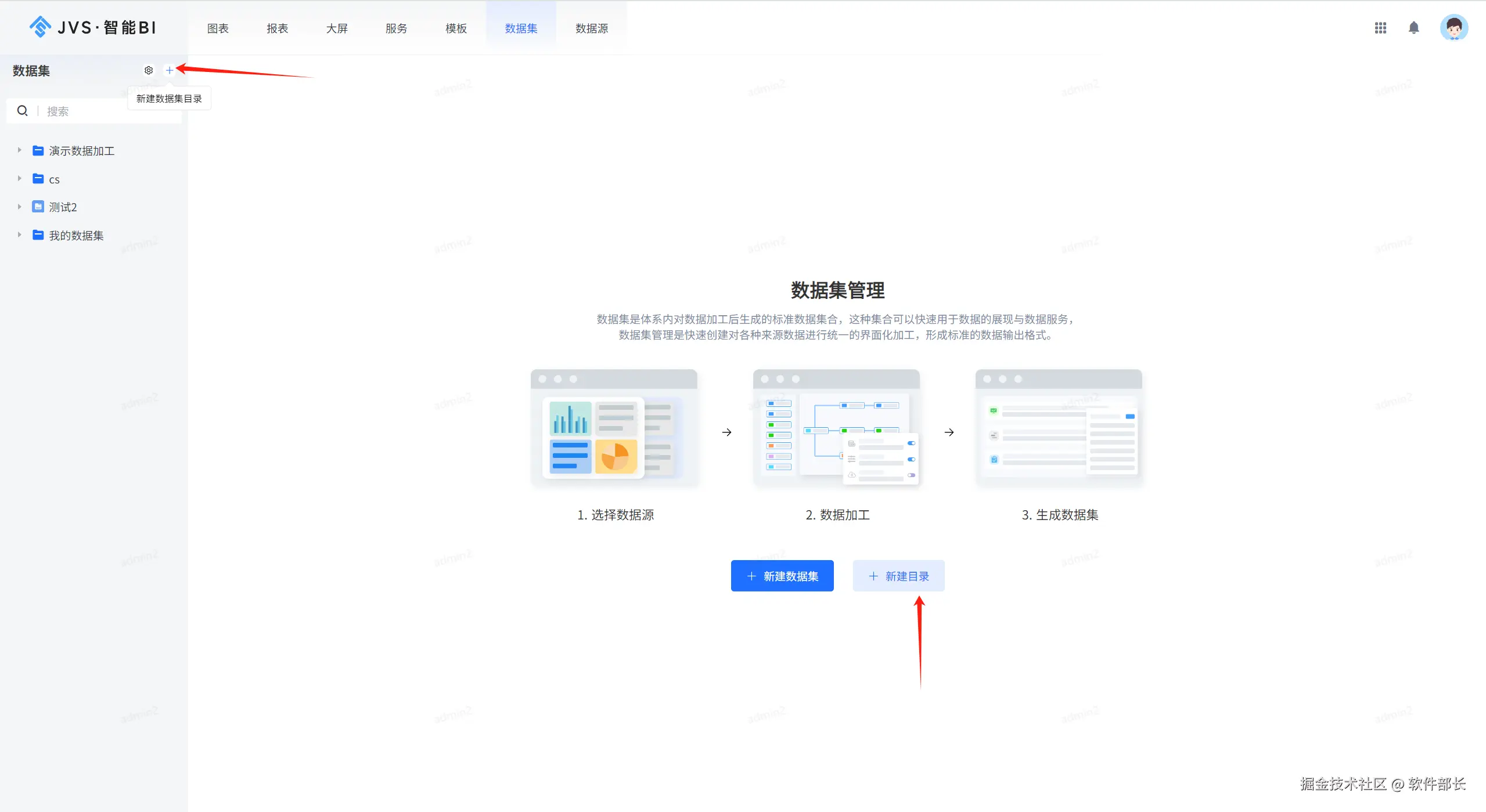Expand the 演示数据加工 folder arrow

[19, 150]
